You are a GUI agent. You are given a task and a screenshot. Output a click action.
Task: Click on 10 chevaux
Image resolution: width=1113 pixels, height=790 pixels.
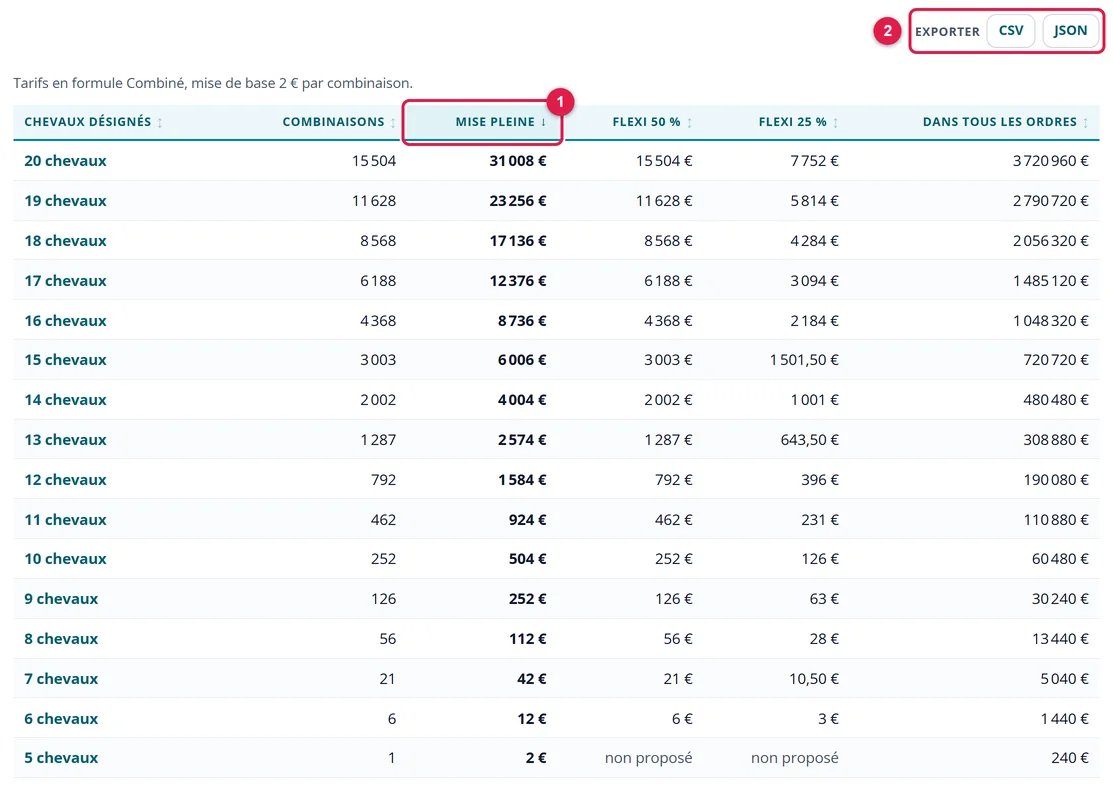pos(65,559)
